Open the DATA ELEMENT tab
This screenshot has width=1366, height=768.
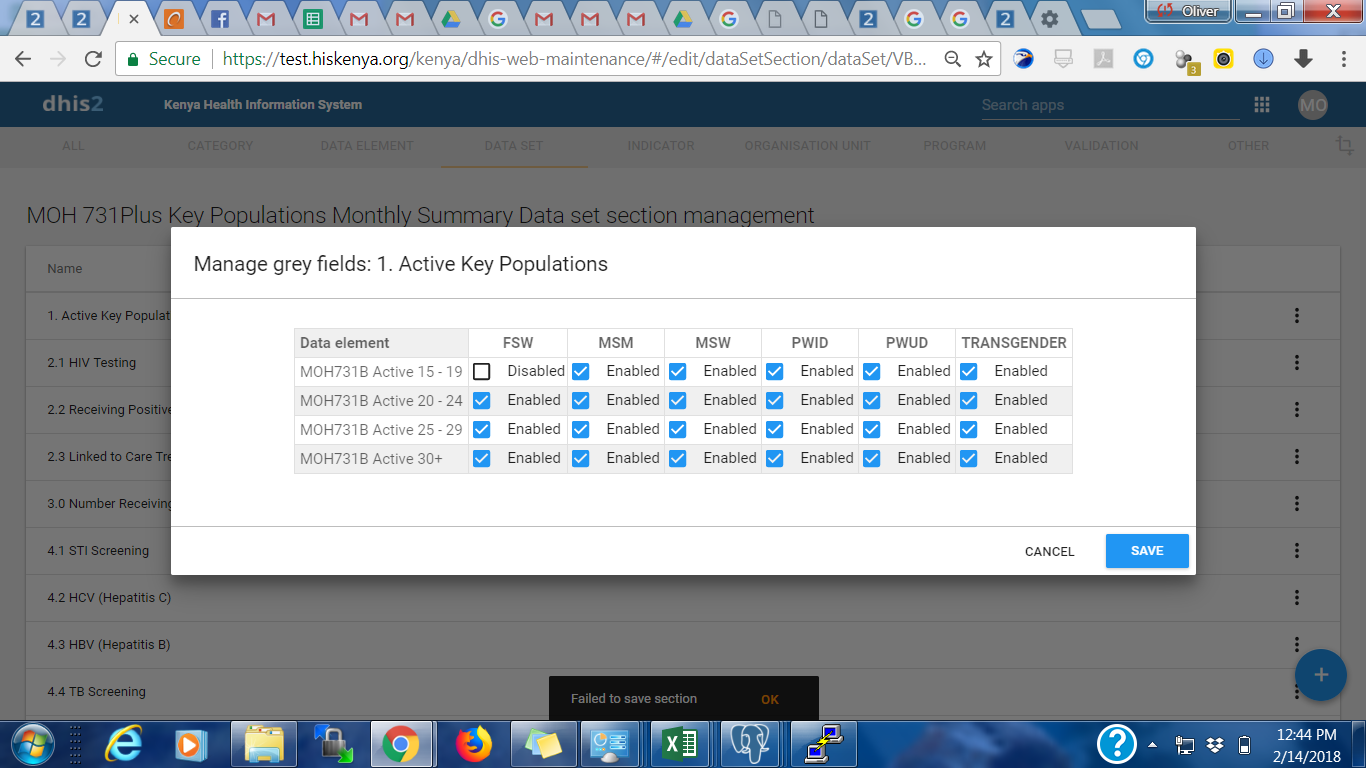pos(367,146)
